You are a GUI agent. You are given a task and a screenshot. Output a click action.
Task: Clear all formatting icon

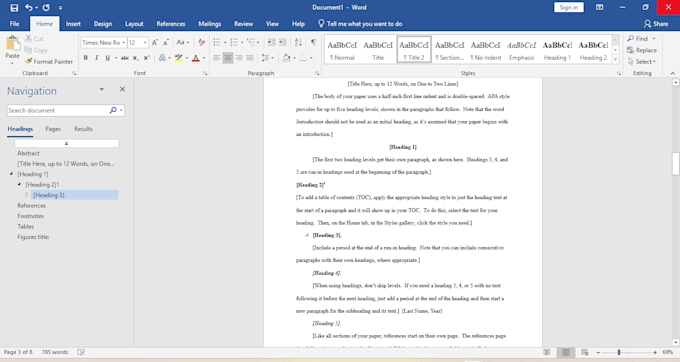(201, 42)
